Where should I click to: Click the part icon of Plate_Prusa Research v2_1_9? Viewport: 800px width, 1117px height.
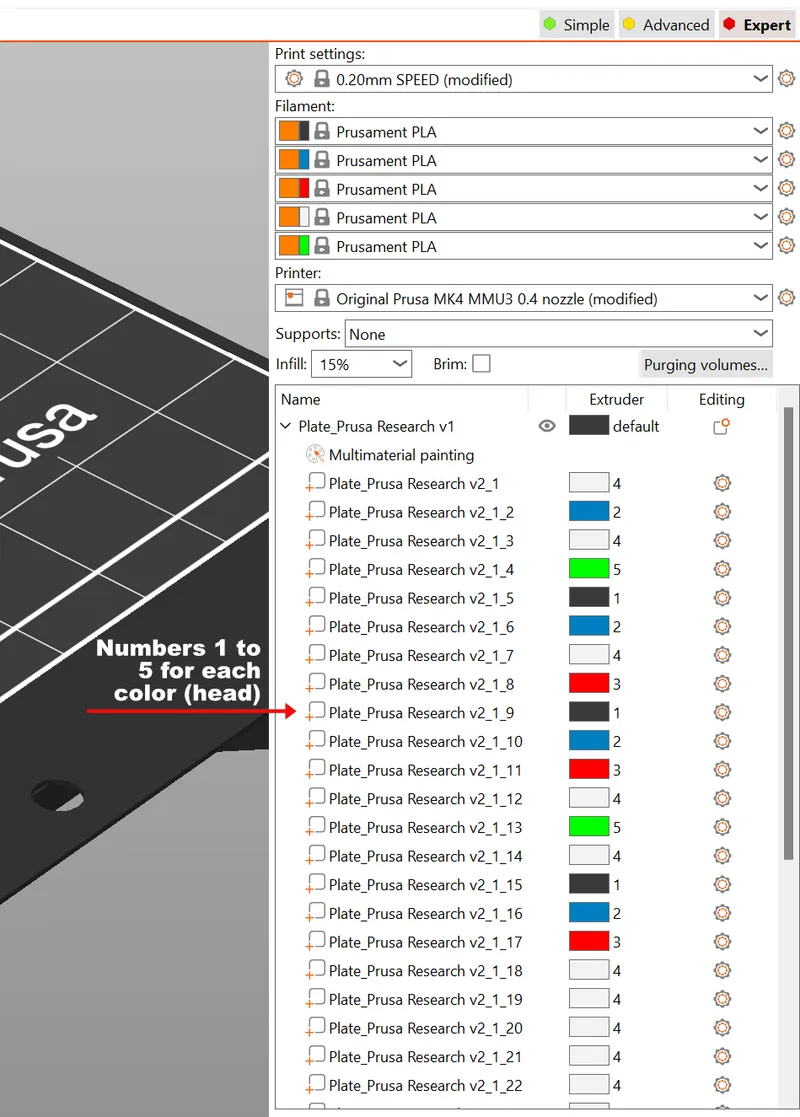tap(315, 712)
